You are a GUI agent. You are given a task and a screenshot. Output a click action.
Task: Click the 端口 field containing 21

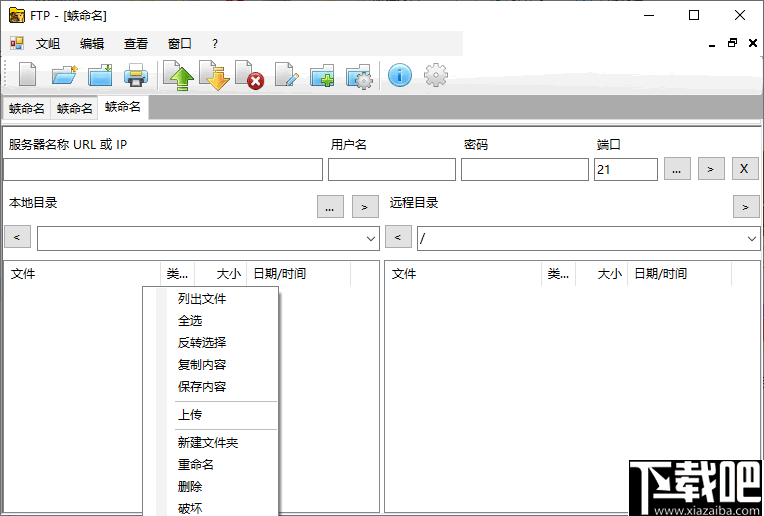pyautogui.click(x=626, y=170)
